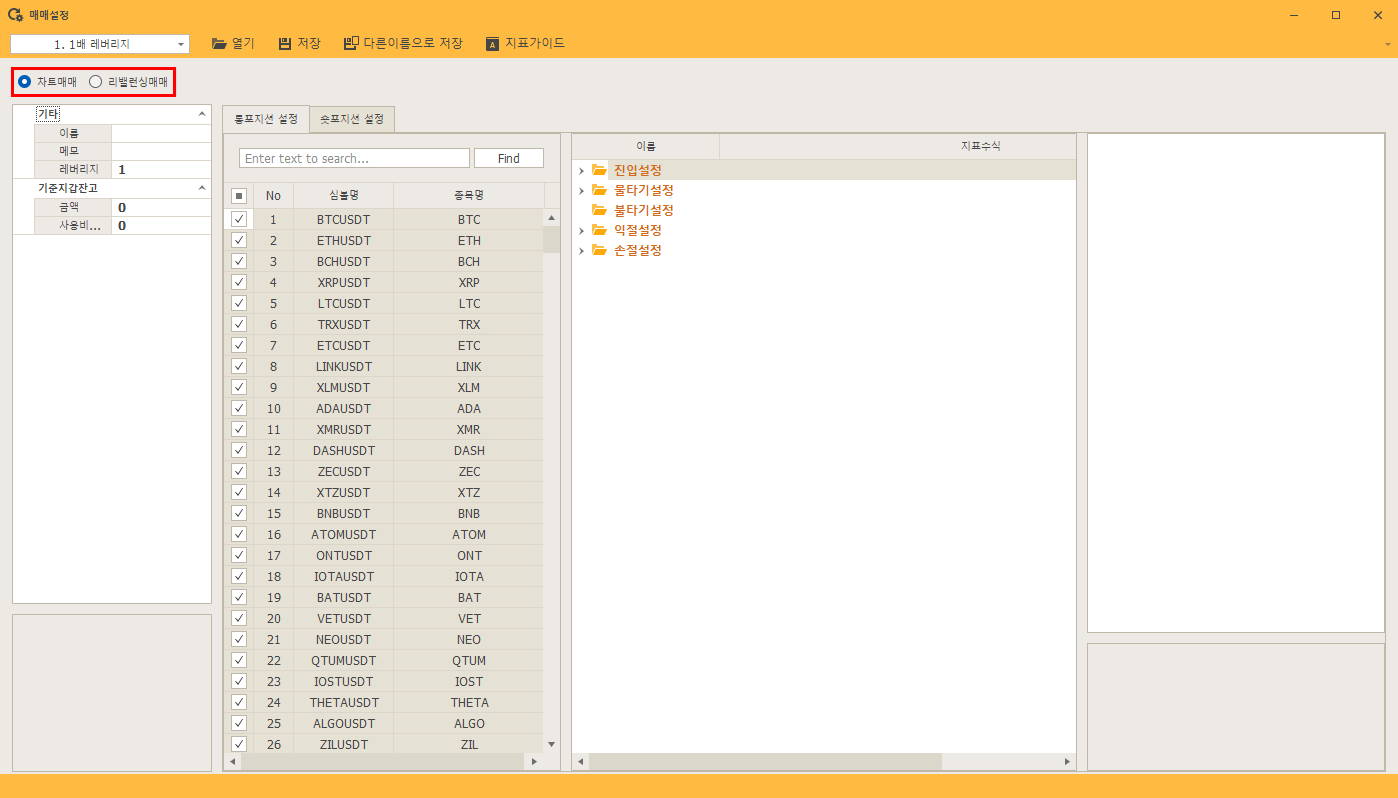Click the symbol list vertical scrollbar thumb
The image size is (1398, 798).
point(551,240)
